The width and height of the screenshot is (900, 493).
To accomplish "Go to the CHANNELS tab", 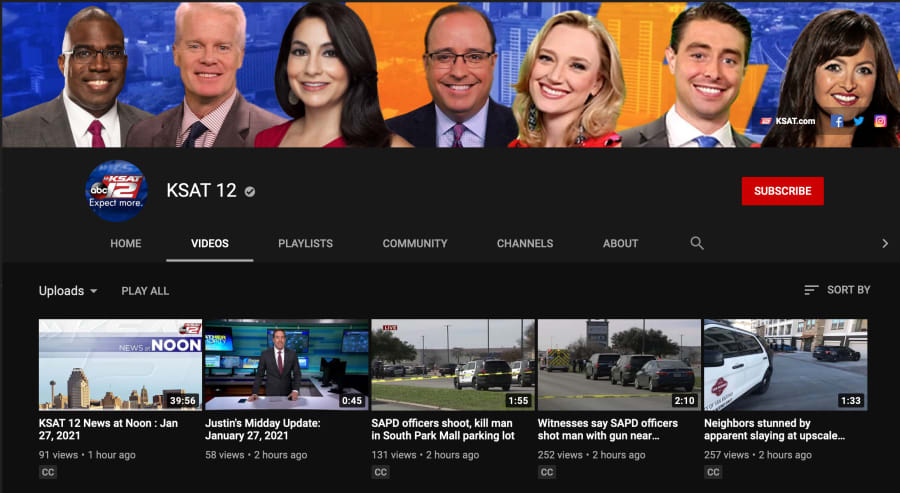I will click(525, 243).
